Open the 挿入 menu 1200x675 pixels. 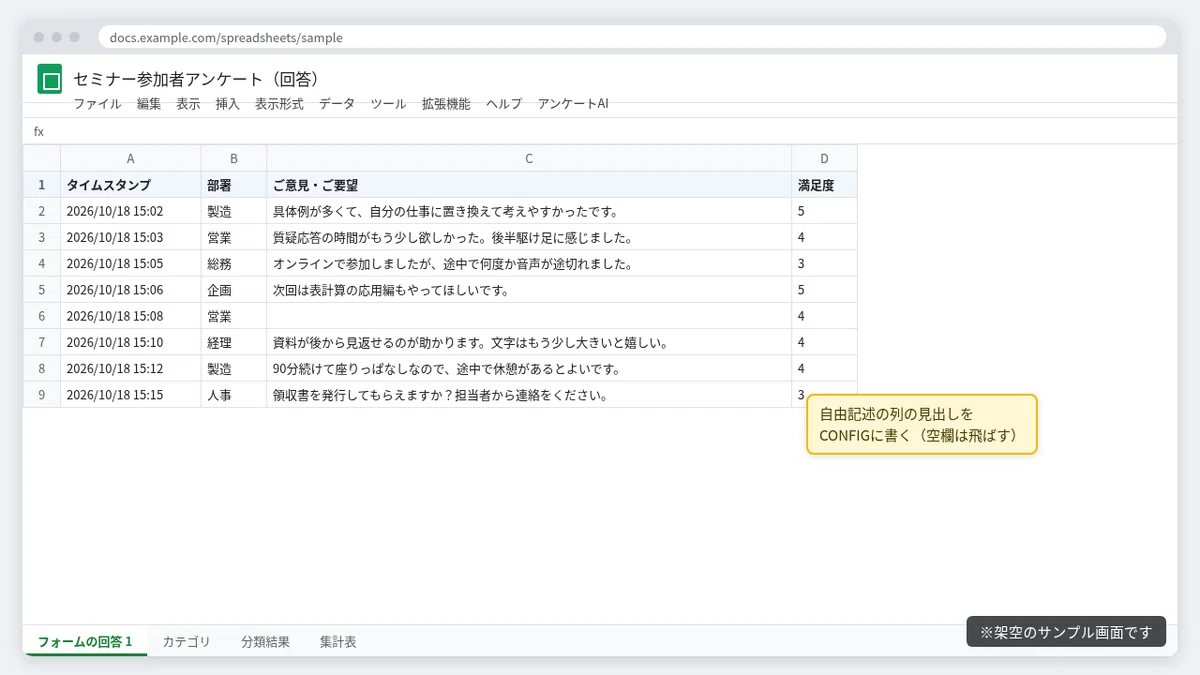[x=228, y=103]
